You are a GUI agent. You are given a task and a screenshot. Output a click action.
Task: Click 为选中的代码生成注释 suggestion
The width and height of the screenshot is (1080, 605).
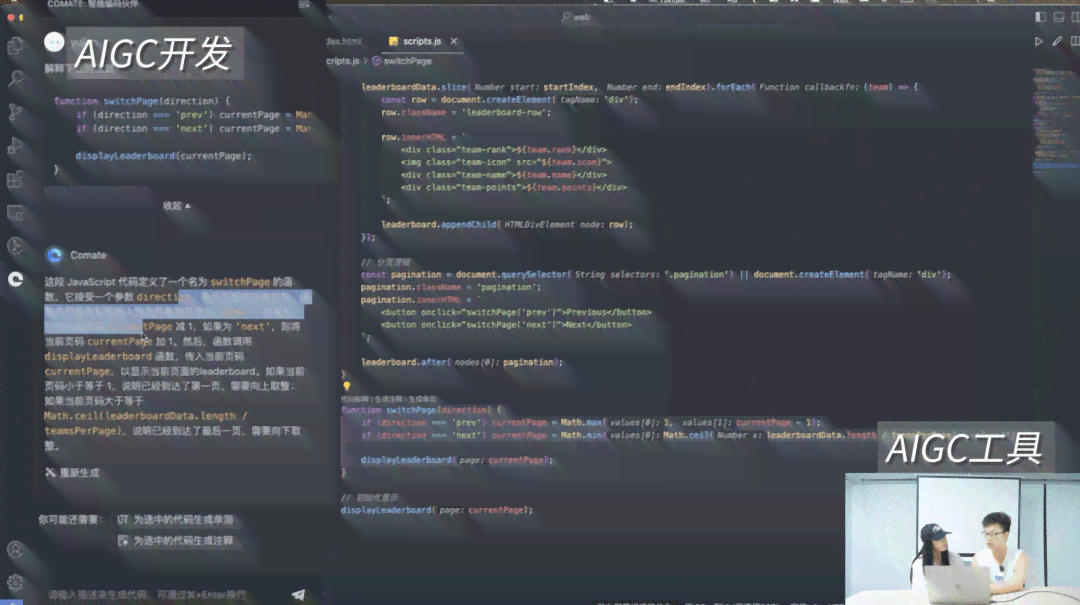pos(176,541)
